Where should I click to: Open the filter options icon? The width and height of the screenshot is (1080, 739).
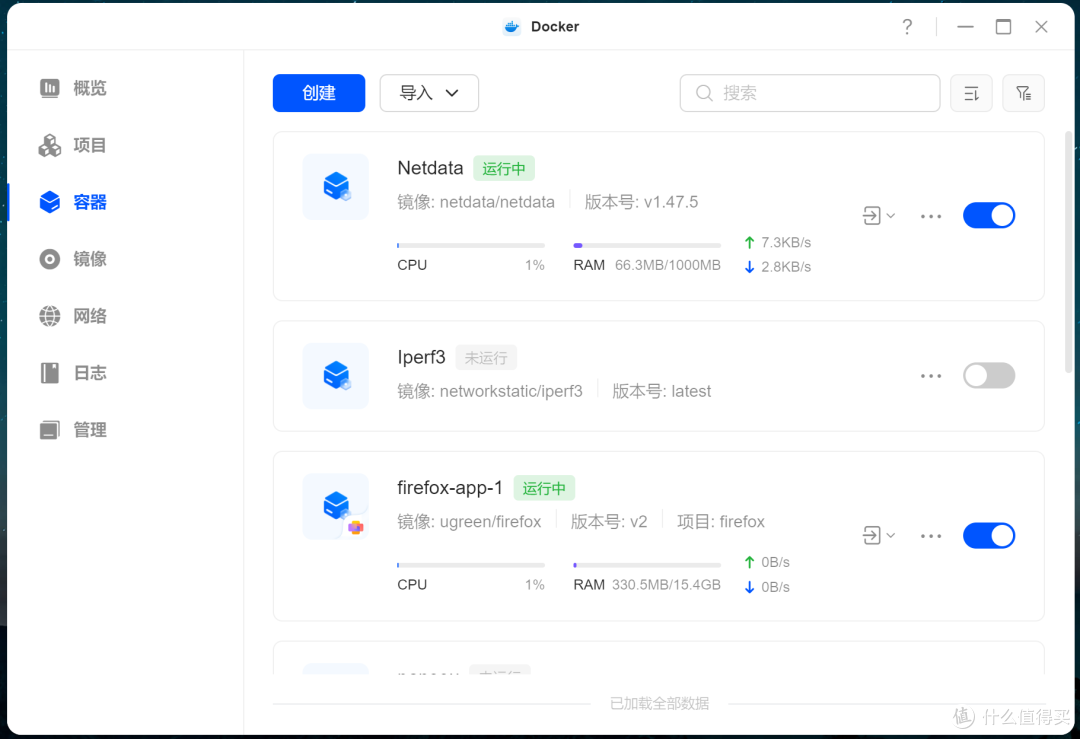tap(1024, 93)
